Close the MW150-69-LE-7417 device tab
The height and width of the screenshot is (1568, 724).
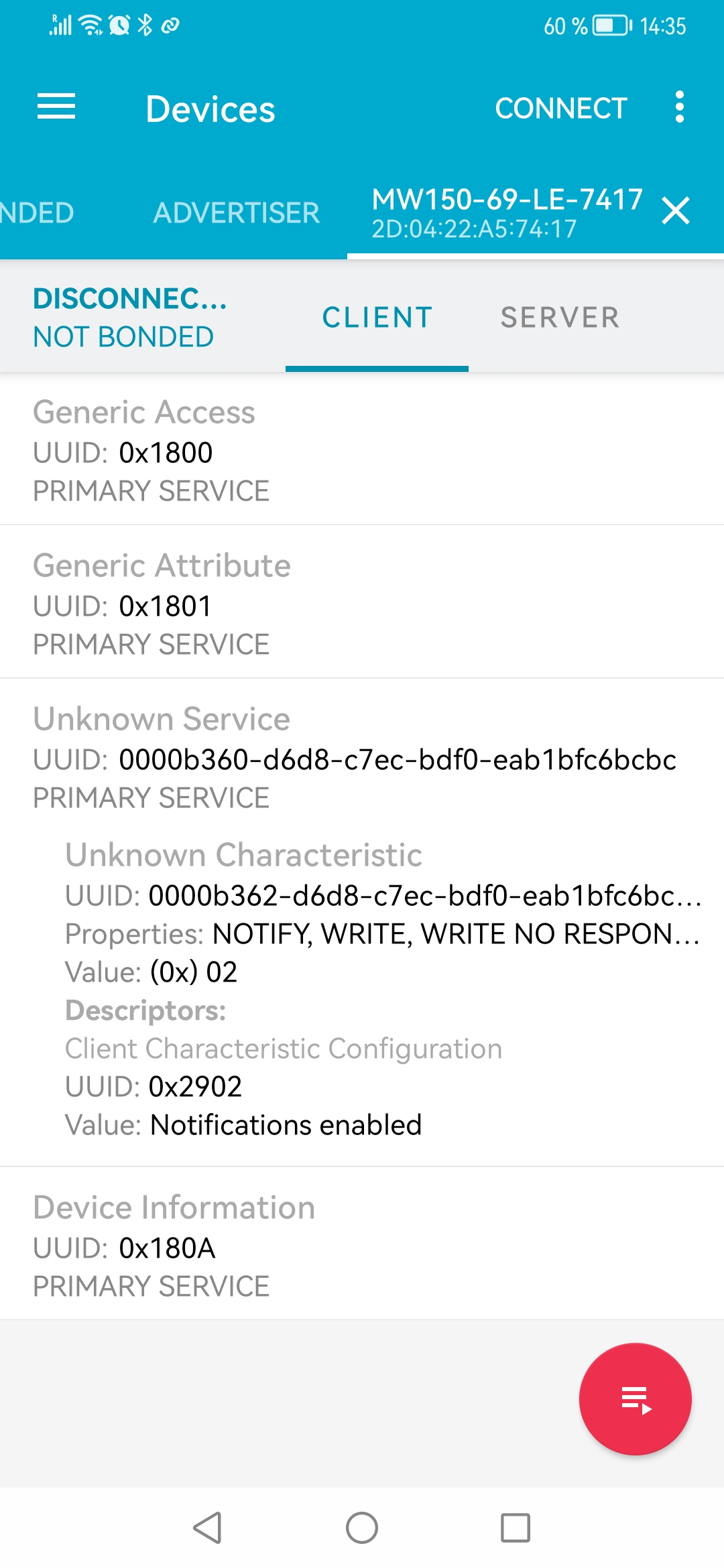pos(675,211)
